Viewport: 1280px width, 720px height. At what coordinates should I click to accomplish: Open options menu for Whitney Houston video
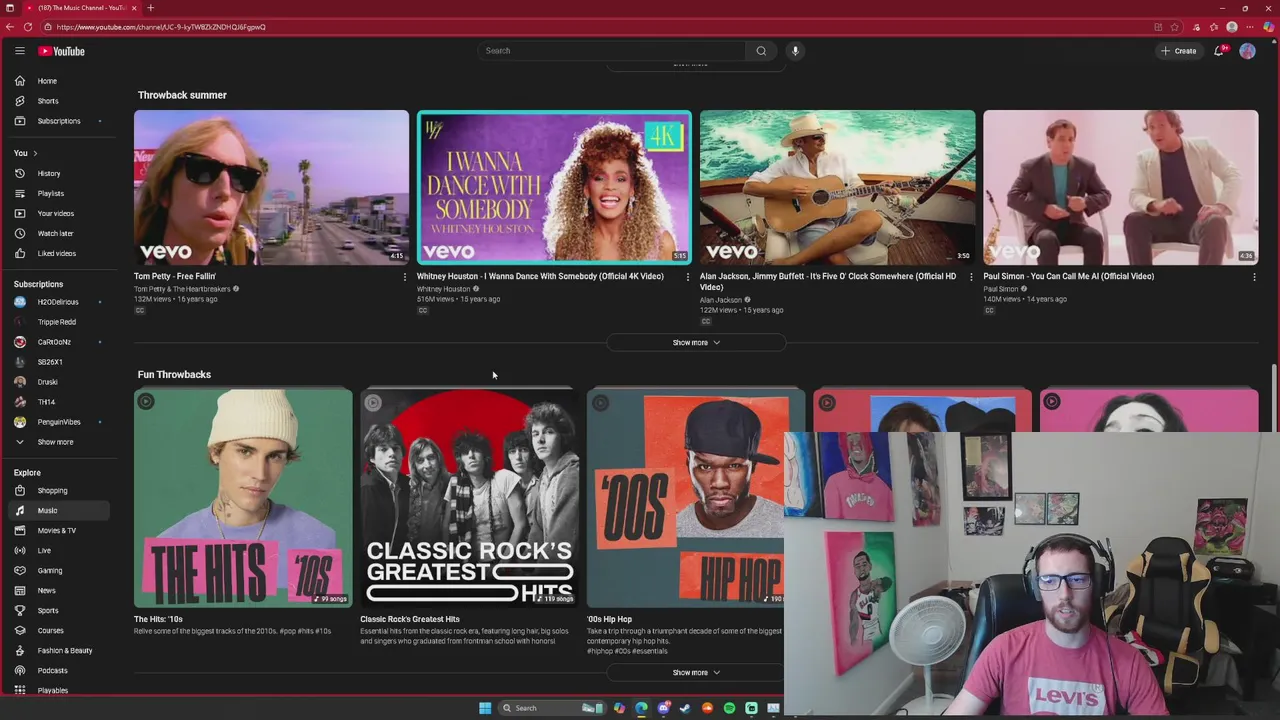(687, 277)
